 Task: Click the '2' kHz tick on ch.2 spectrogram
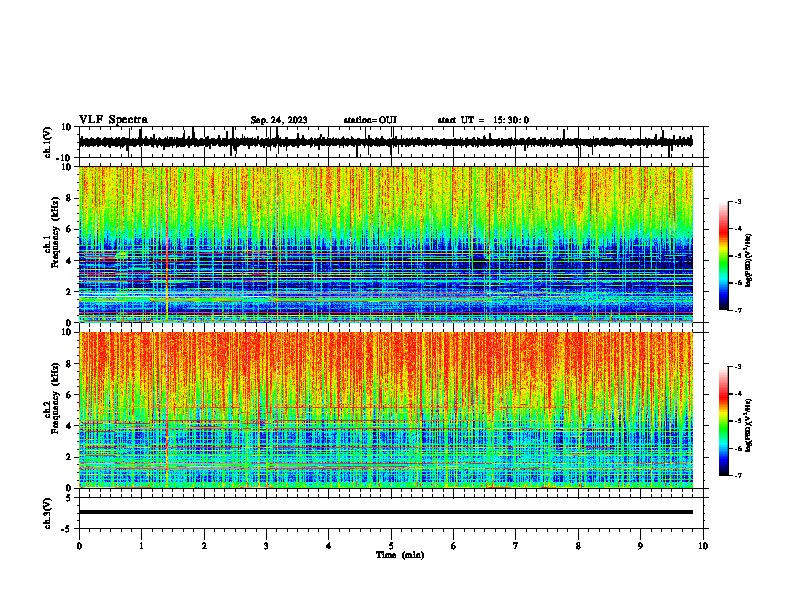tap(69, 457)
